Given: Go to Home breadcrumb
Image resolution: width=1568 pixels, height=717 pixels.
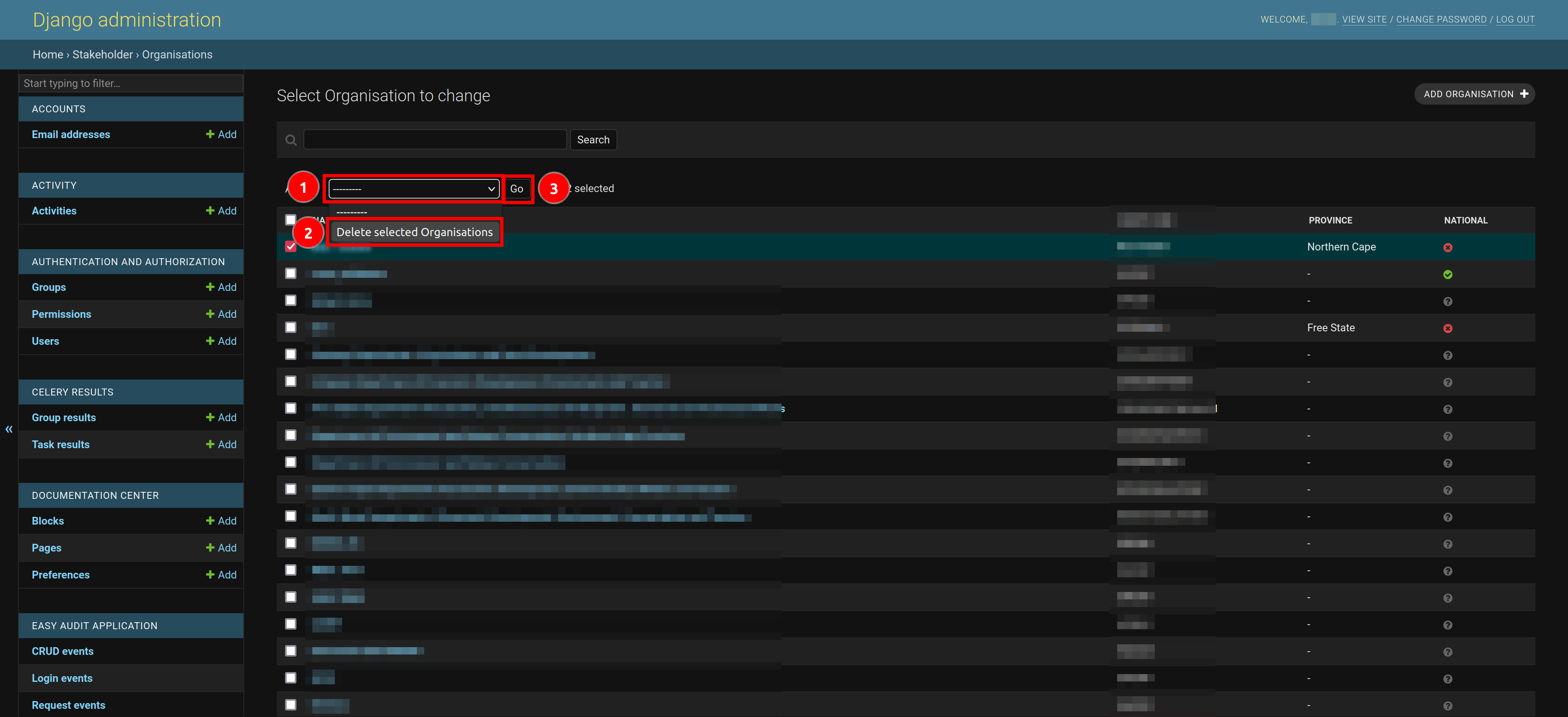Looking at the screenshot, I should (x=48, y=55).
